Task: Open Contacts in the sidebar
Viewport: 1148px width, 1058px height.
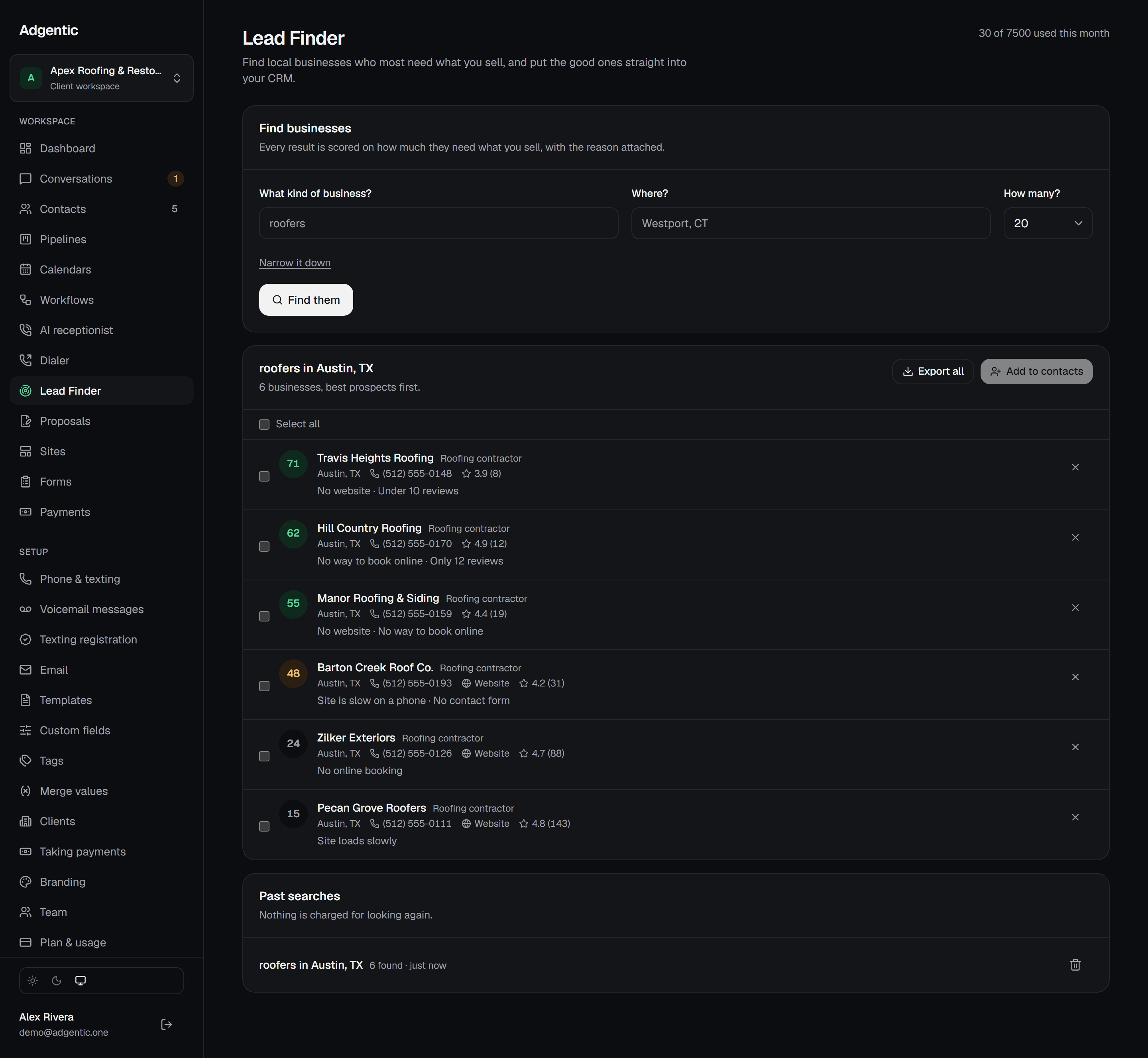Action: (x=101, y=209)
